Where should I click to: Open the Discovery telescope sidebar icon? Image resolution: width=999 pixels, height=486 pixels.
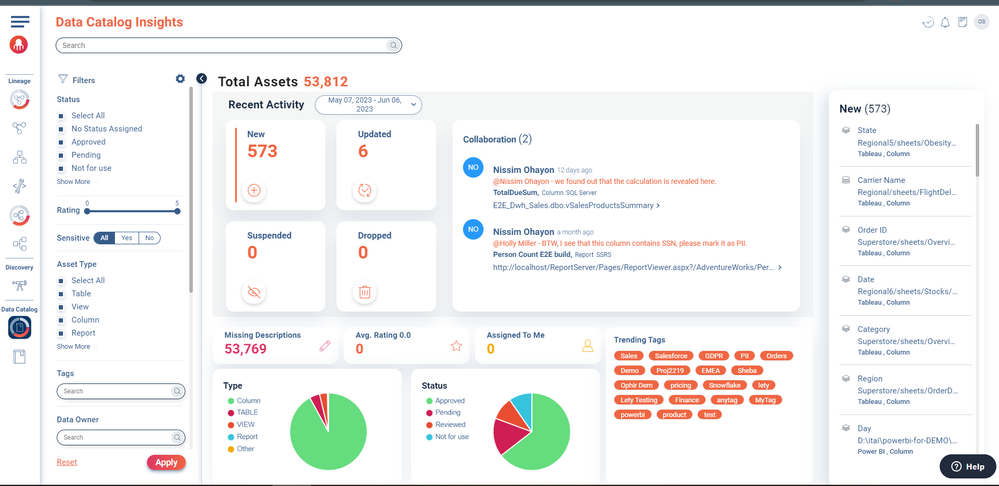(x=20, y=286)
